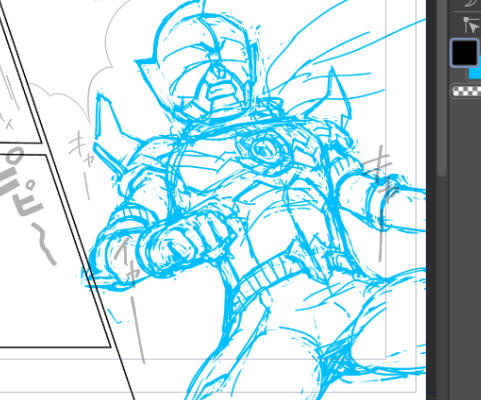Select the blue sub drawing color swatch
The image size is (481, 400).
475,73
